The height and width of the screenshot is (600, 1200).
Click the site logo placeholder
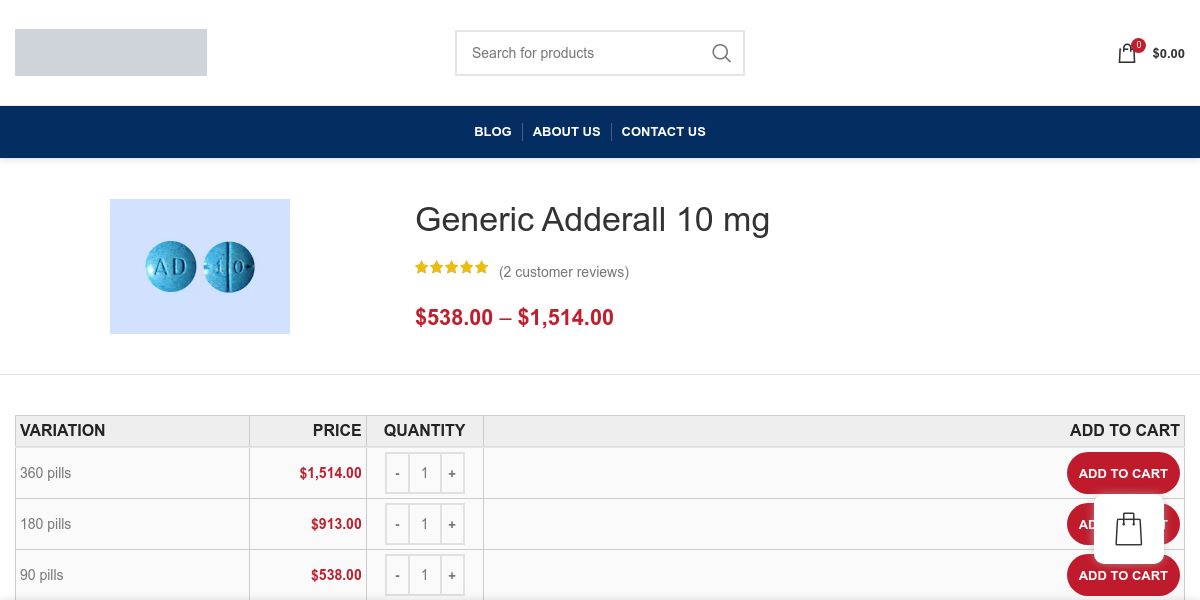tap(111, 53)
